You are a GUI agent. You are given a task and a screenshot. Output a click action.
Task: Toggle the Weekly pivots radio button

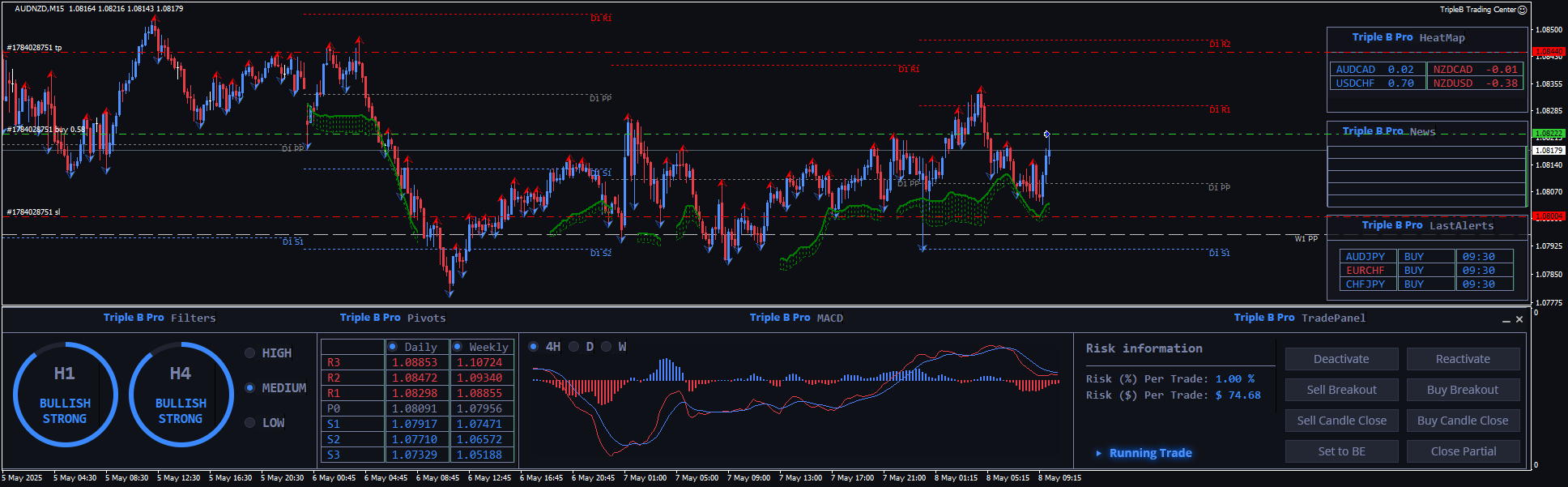(458, 347)
